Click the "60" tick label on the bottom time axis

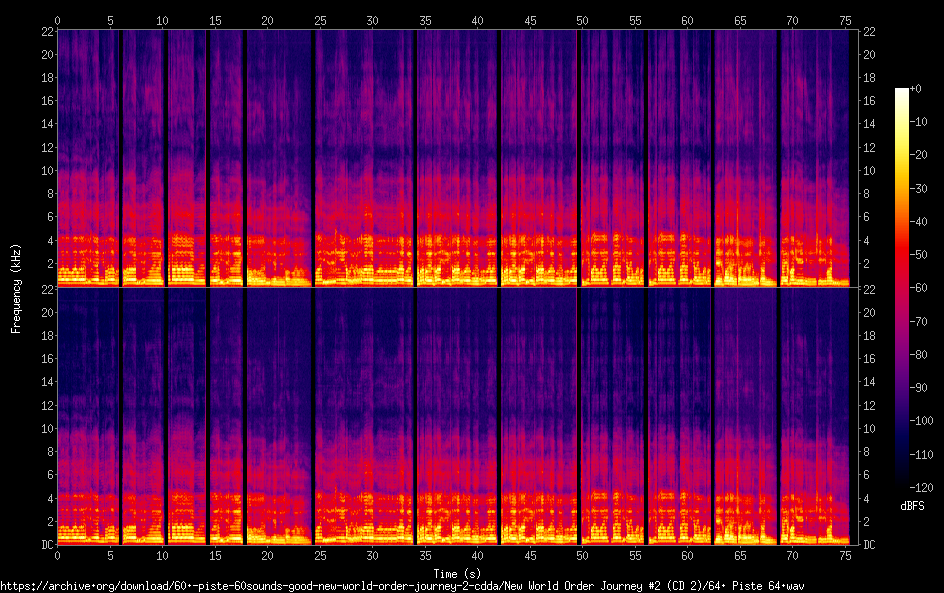coord(688,556)
